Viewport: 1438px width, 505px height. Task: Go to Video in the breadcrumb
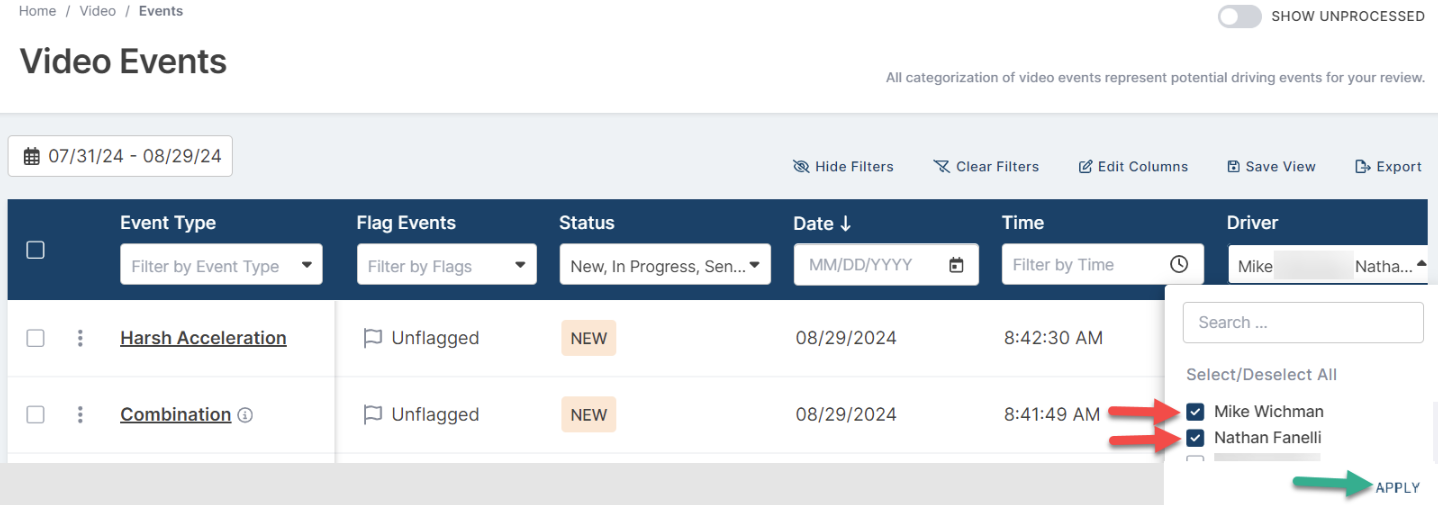coord(98,11)
